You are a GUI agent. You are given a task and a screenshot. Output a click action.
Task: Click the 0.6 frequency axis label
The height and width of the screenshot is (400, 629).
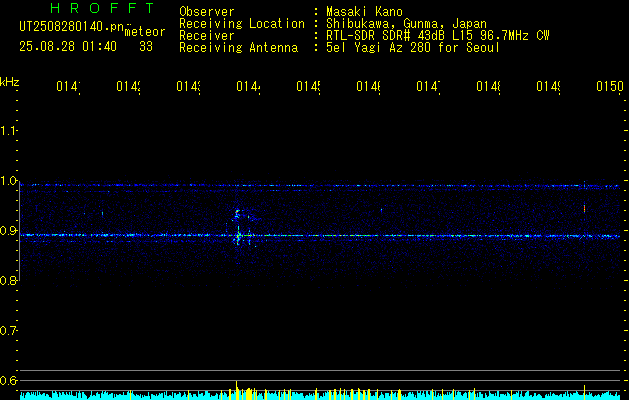click(x=8, y=380)
